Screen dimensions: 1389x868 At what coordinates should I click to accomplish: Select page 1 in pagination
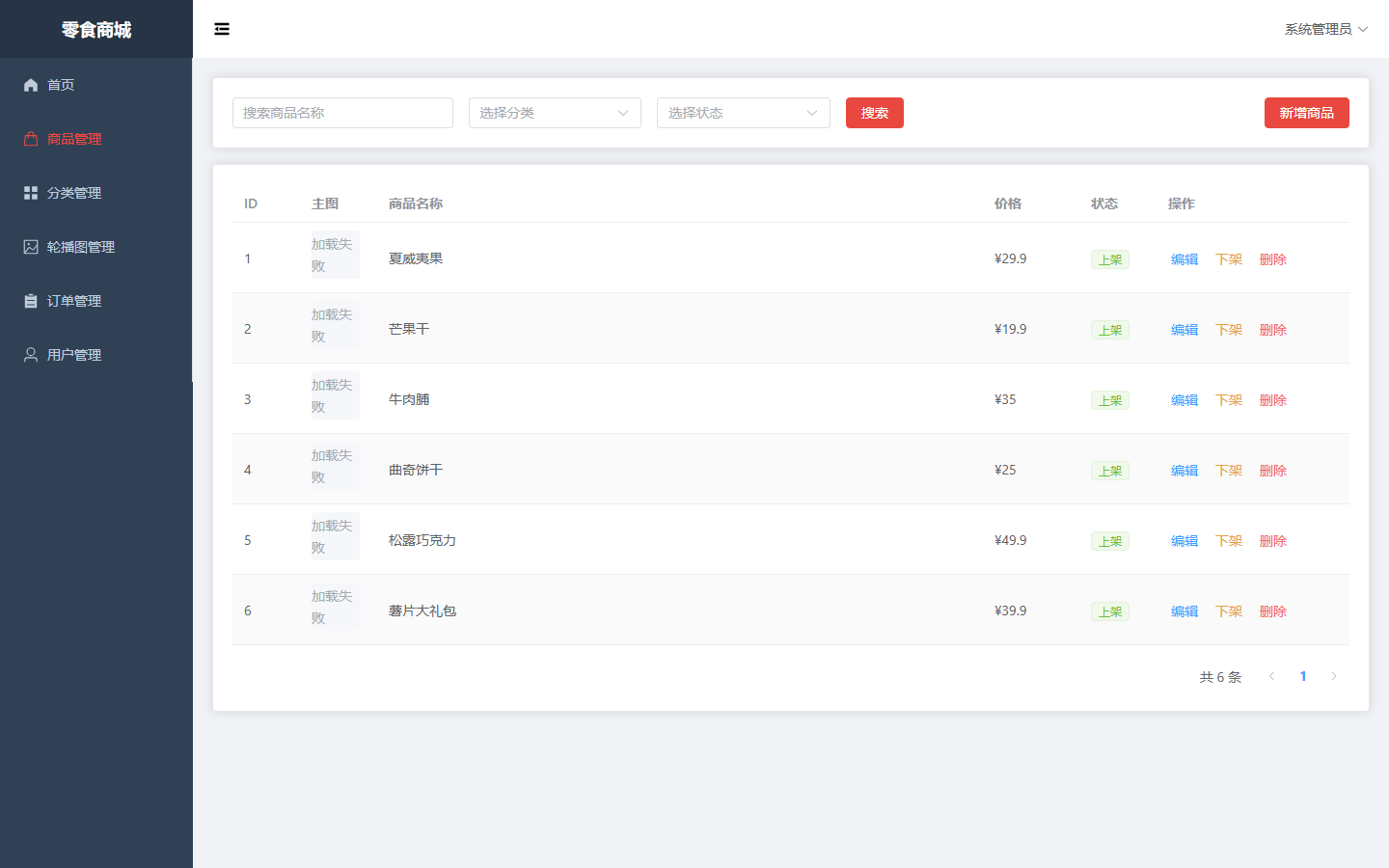pyautogui.click(x=1303, y=676)
